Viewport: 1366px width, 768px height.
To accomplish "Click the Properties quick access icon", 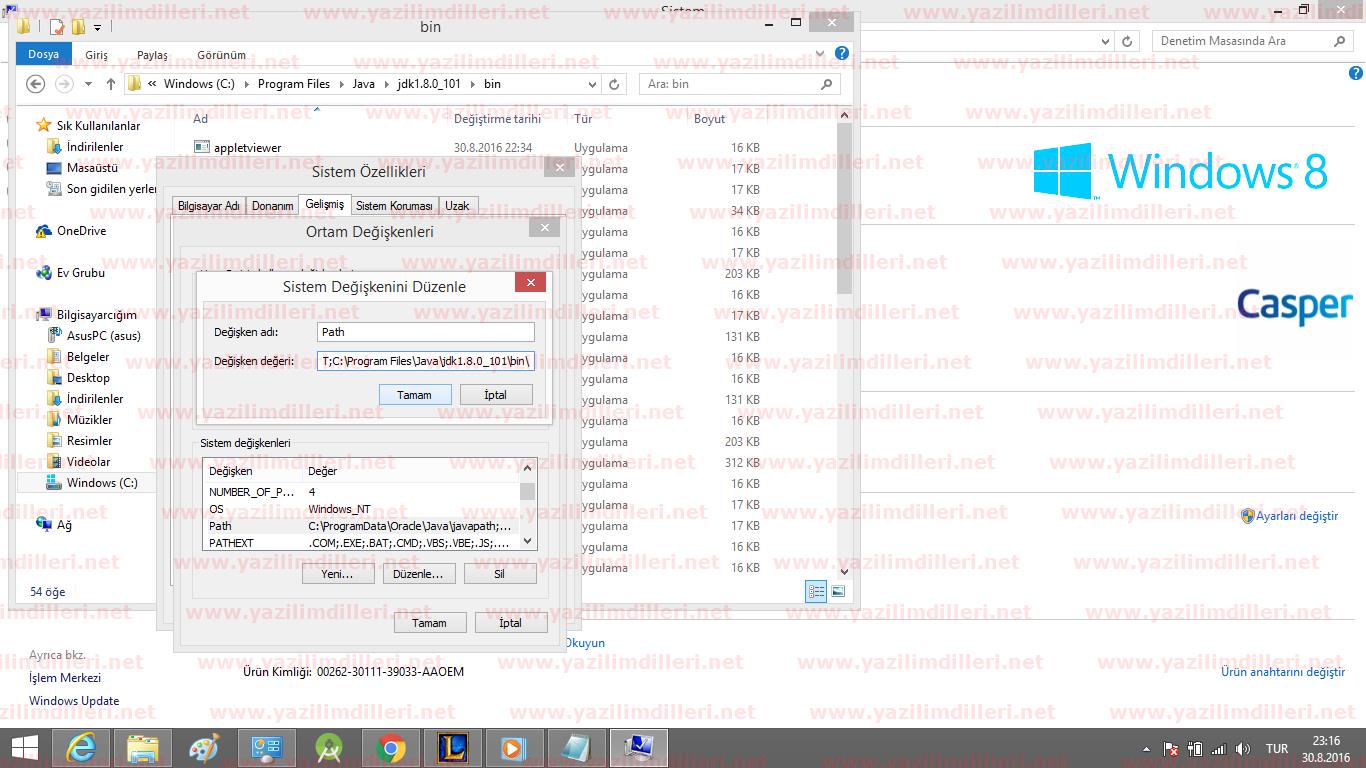I will coord(57,27).
